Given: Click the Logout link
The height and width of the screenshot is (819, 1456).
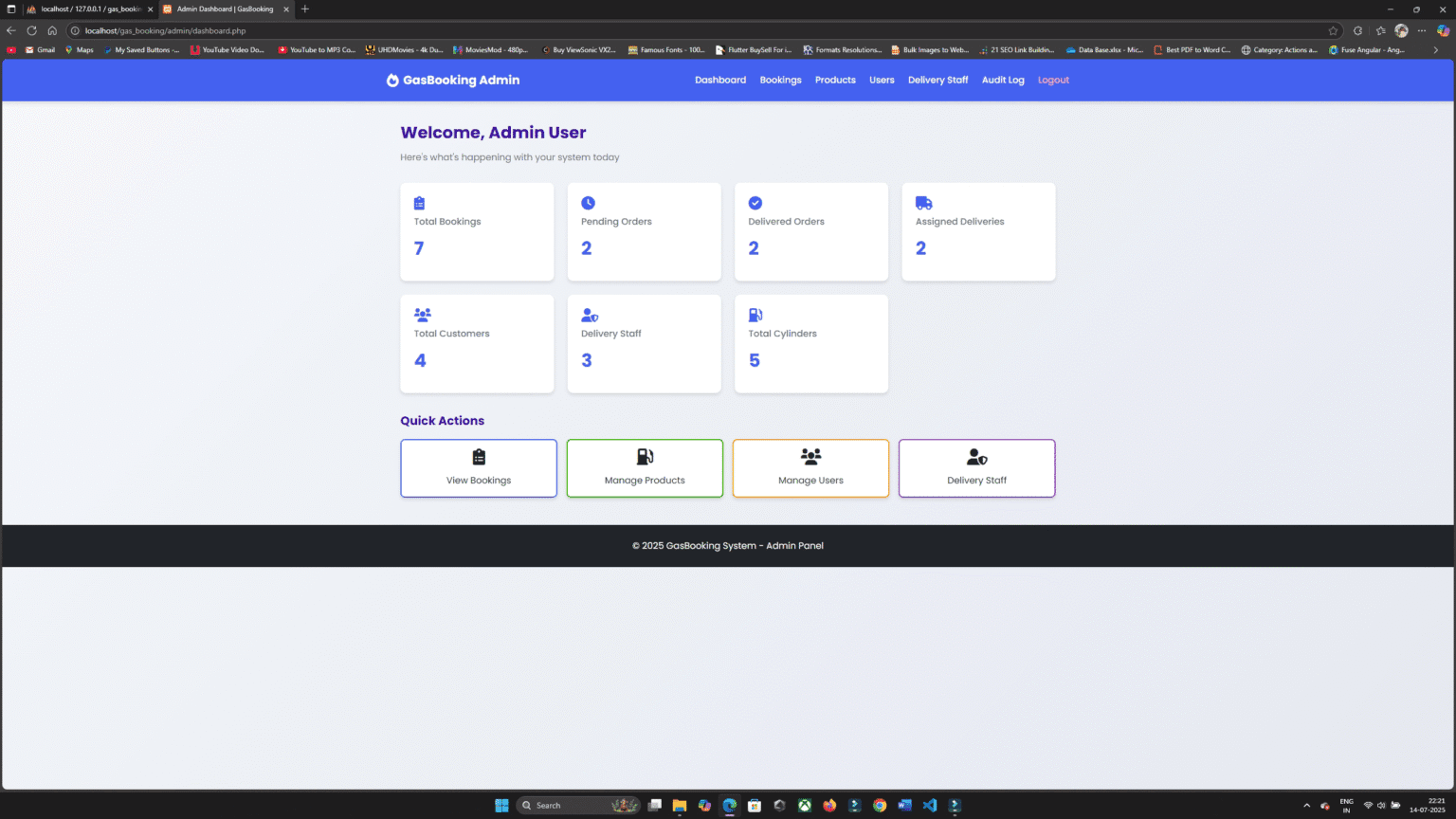Looking at the screenshot, I should 1052,81.
